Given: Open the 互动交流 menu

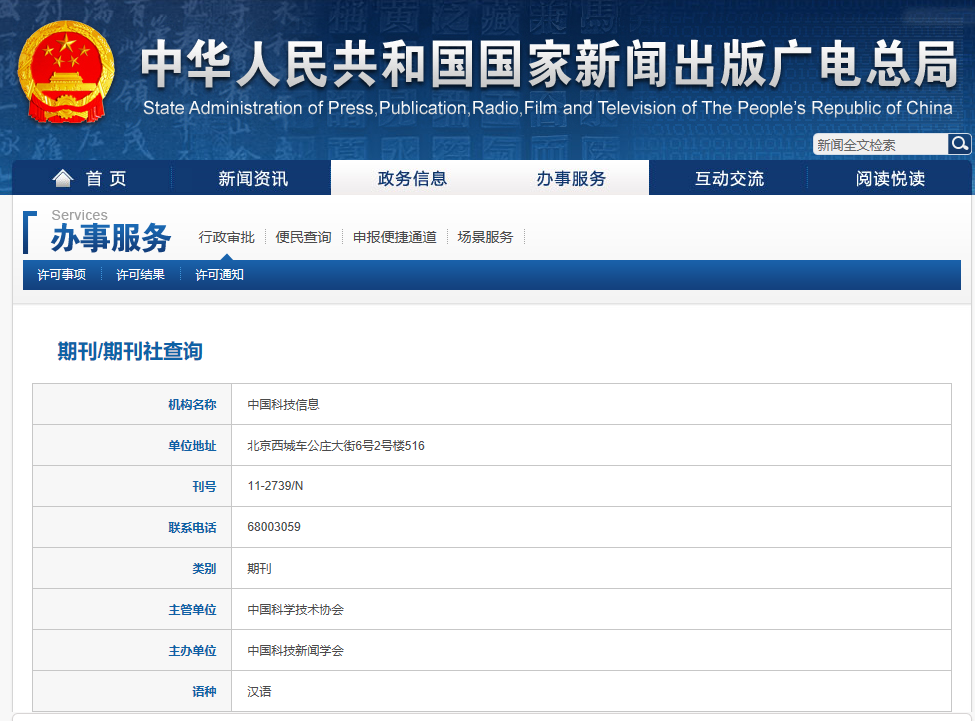Looking at the screenshot, I should pos(729,178).
